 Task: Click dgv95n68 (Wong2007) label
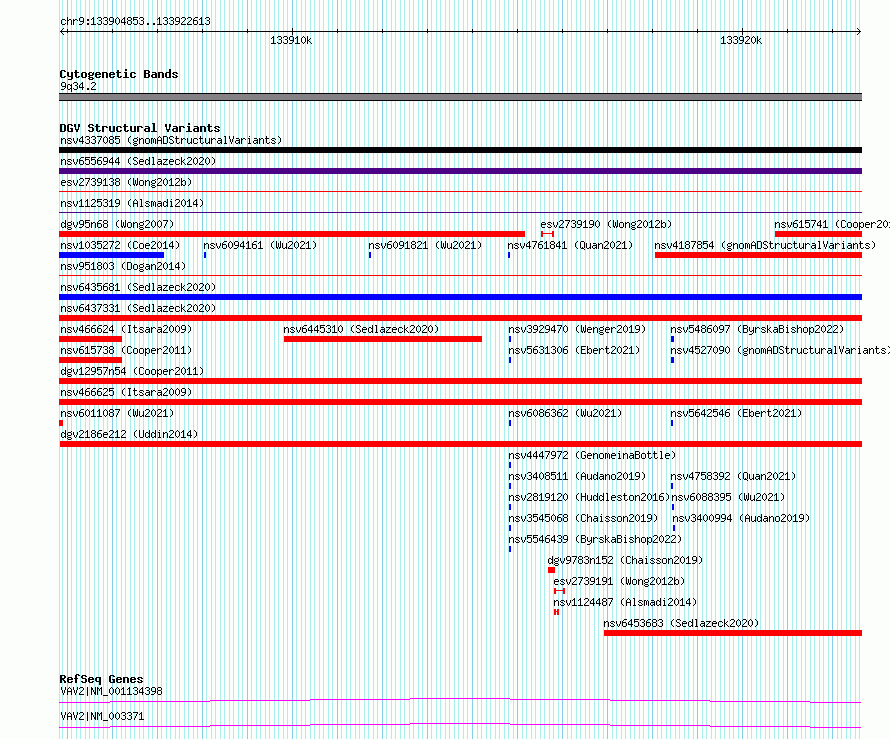(117, 224)
